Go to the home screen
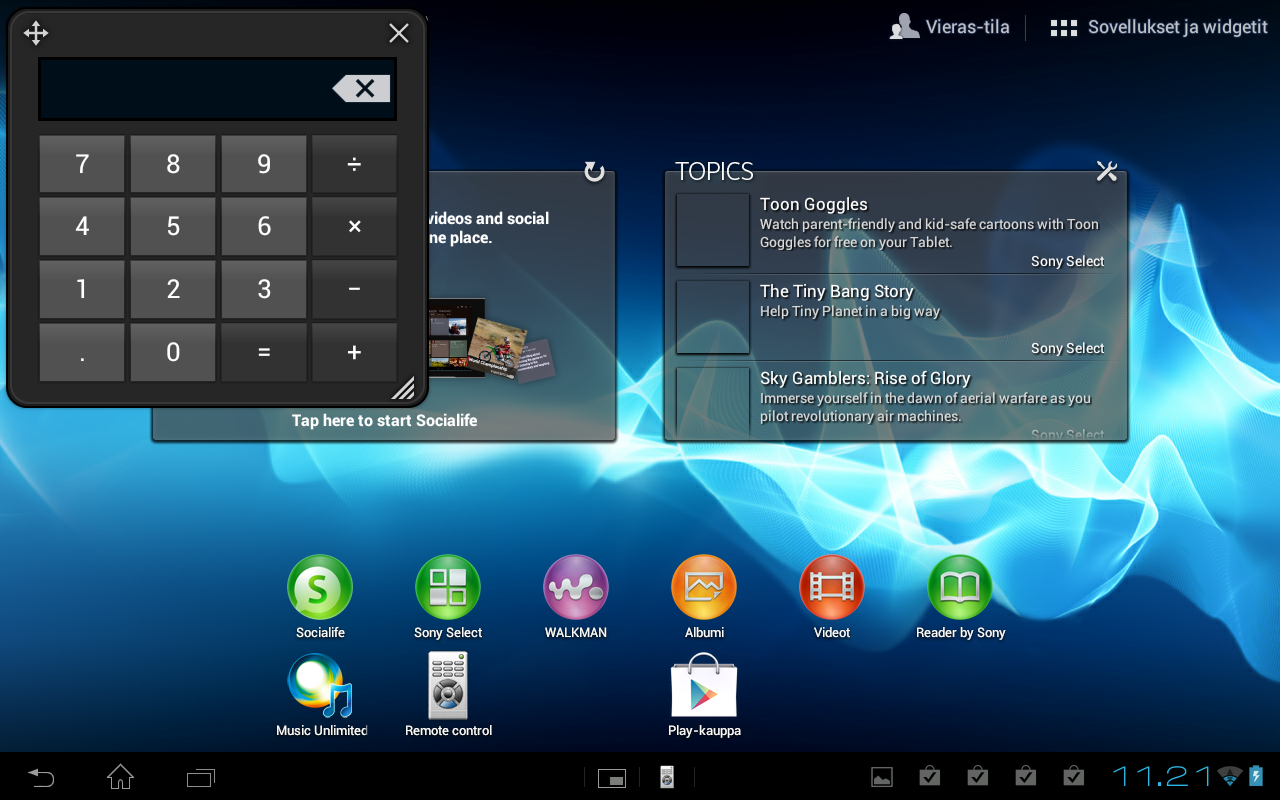 [x=120, y=776]
